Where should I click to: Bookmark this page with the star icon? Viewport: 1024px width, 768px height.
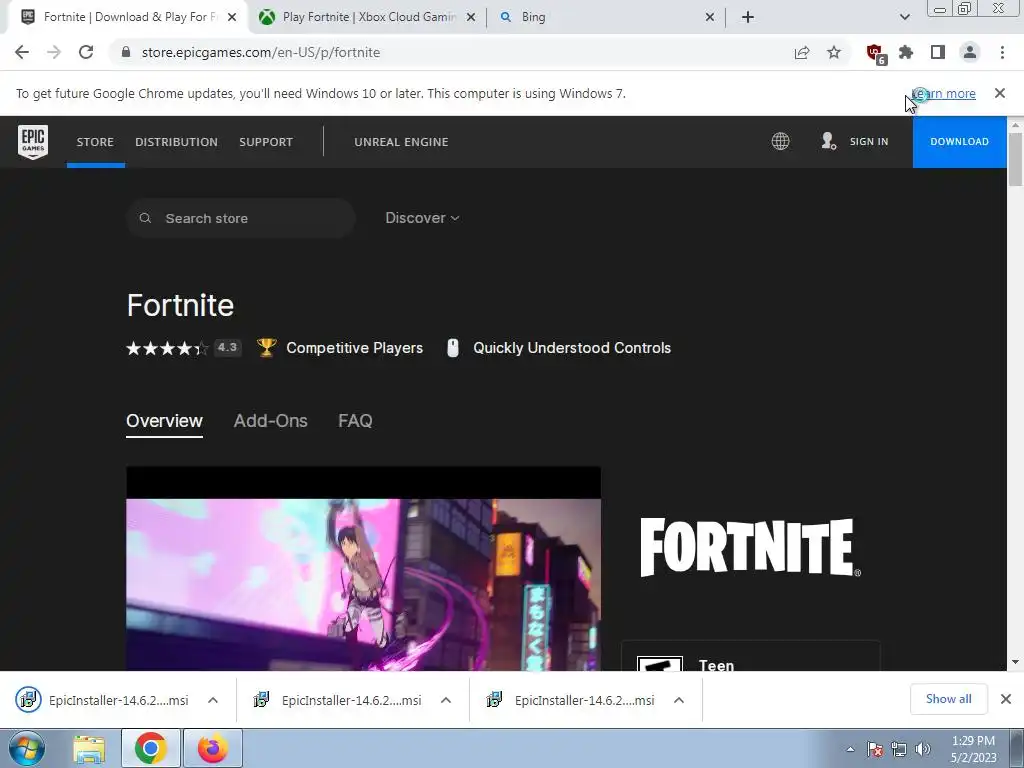click(x=834, y=52)
